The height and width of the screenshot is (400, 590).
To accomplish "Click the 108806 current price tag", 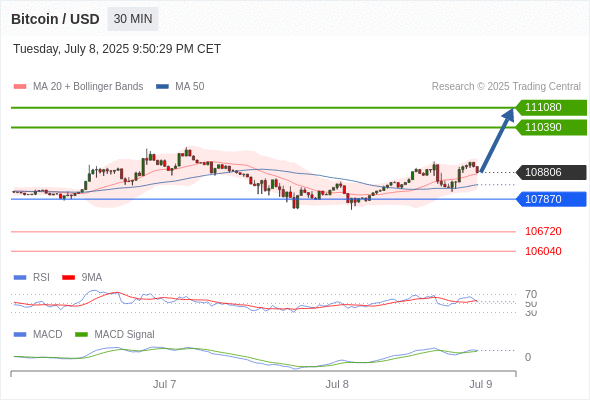I will [551, 172].
